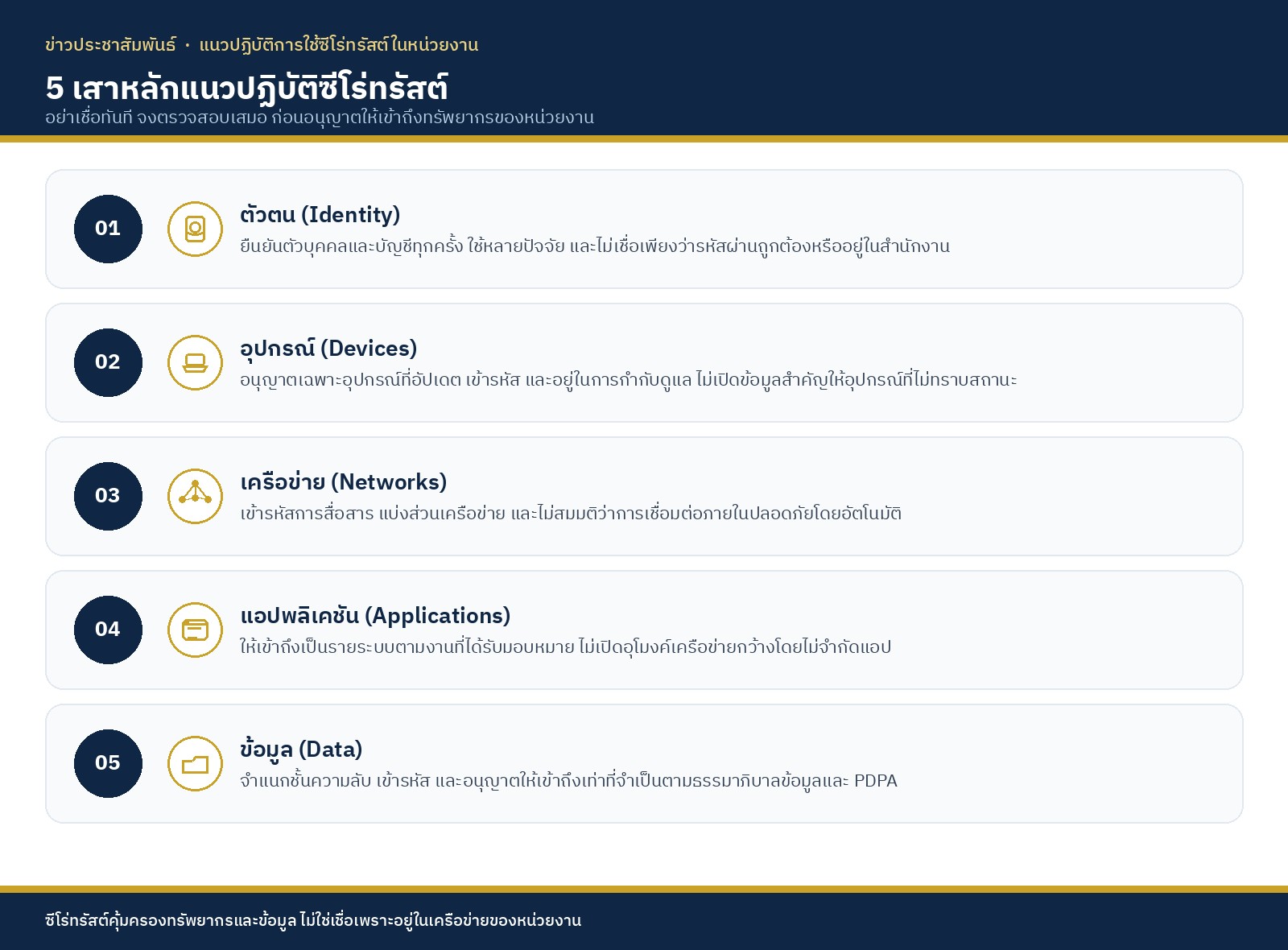This screenshot has height=950, width=1288.
Task: Click the Applications description starting ให้เข้าถึงเป็นรายระบบ
Action: [x=565, y=646]
